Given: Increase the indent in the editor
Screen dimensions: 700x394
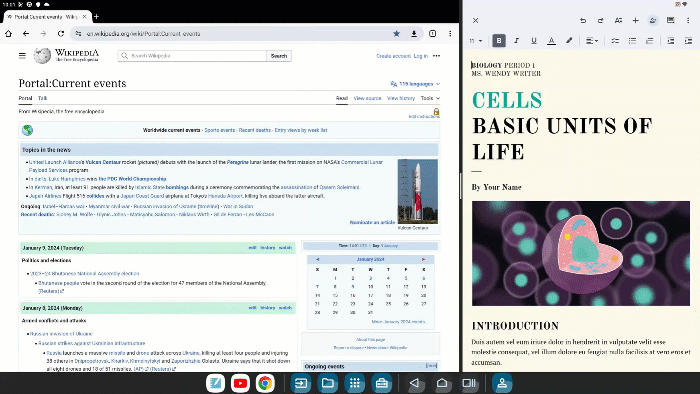Looking at the screenshot, I should coord(688,41).
